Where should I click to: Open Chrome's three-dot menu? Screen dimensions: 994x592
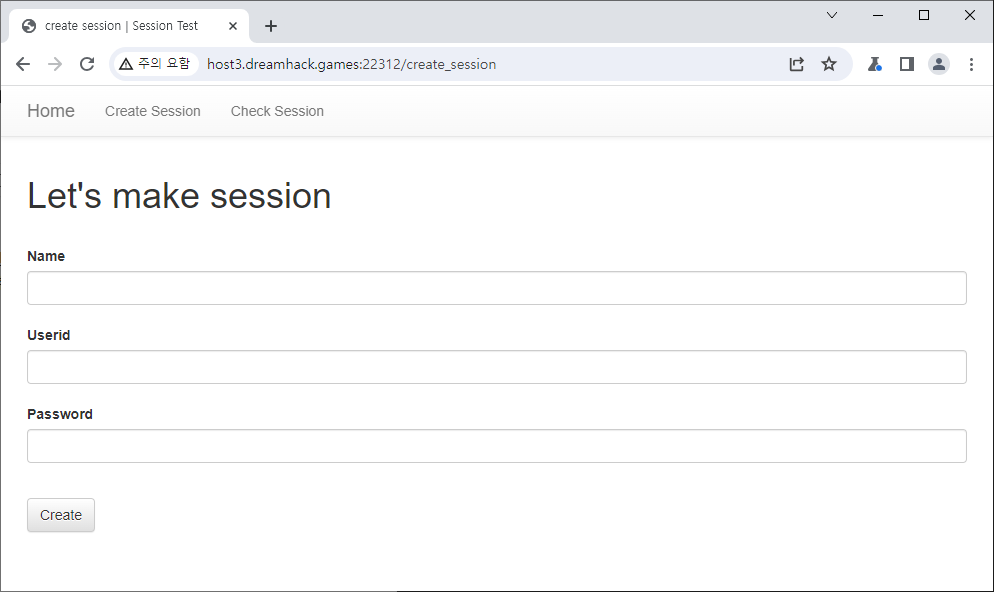971,64
